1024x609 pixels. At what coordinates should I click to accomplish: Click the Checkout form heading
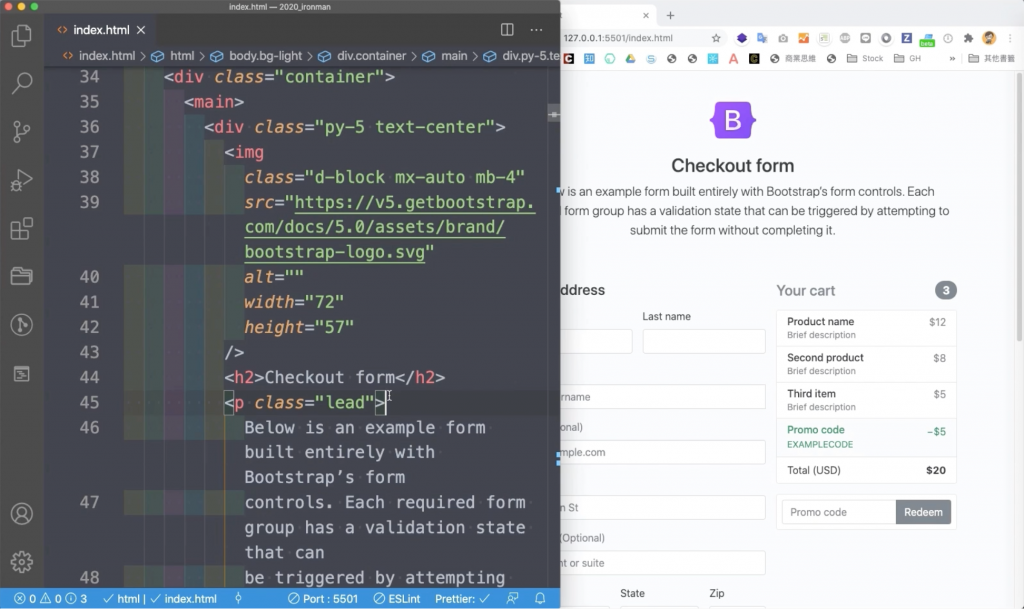pyautogui.click(x=733, y=166)
